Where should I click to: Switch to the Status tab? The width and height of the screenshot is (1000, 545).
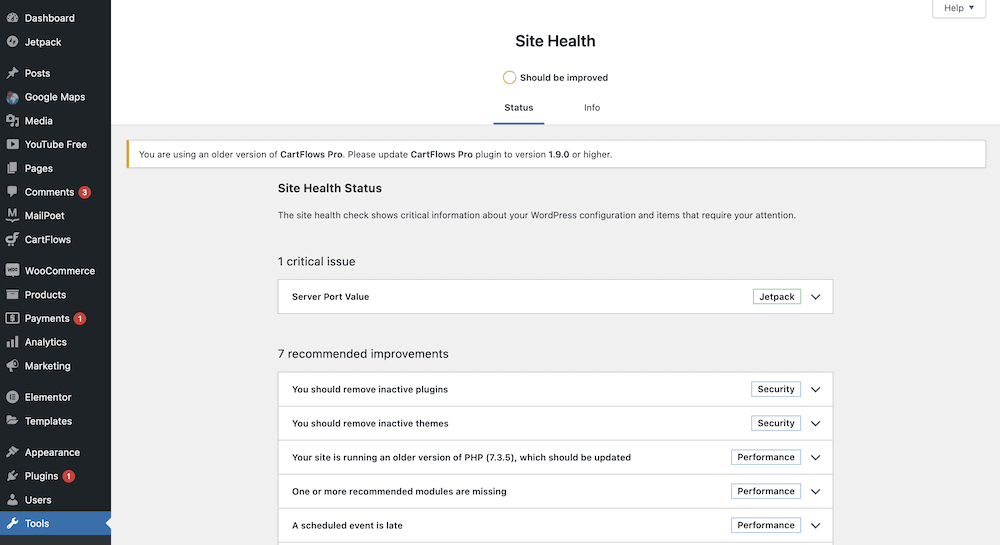click(518, 108)
